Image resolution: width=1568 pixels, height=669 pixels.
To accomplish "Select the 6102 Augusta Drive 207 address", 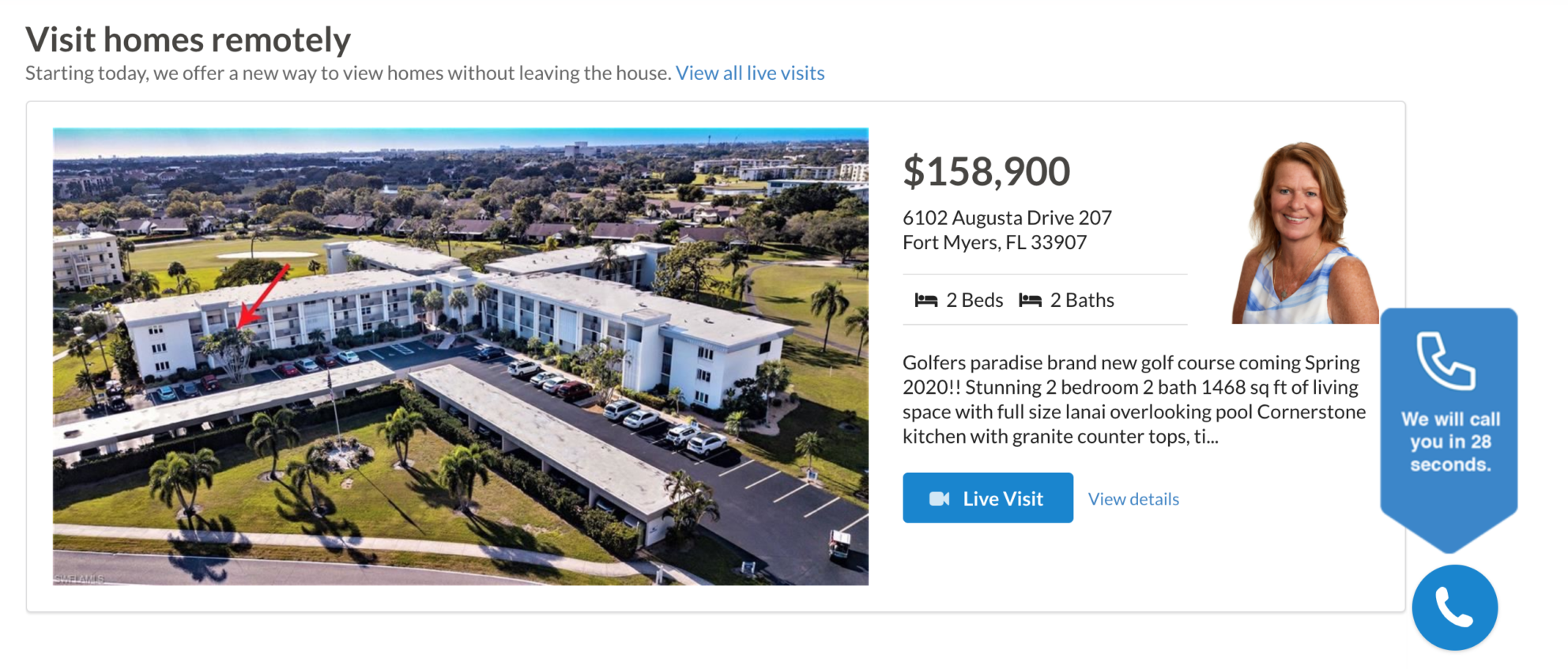I will 1007,217.
